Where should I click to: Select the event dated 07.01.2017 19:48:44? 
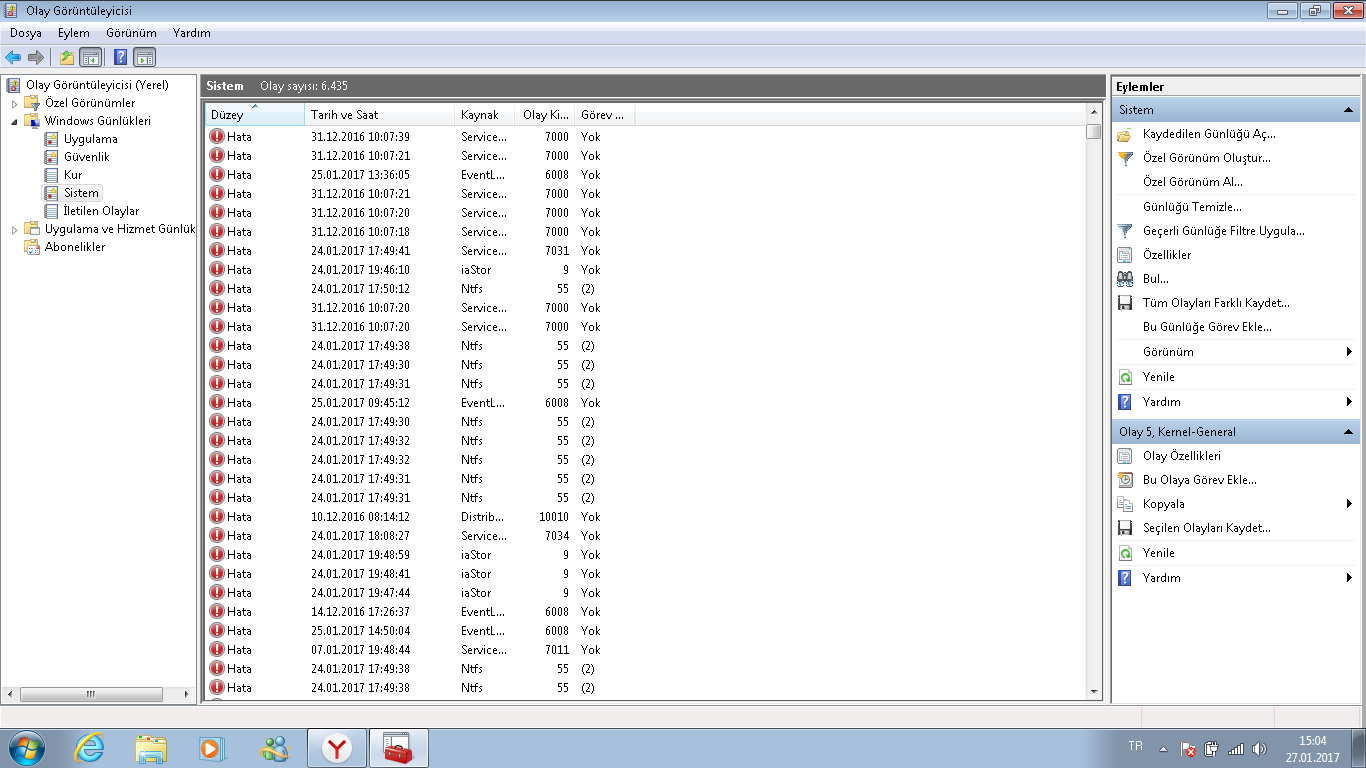tap(645, 650)
